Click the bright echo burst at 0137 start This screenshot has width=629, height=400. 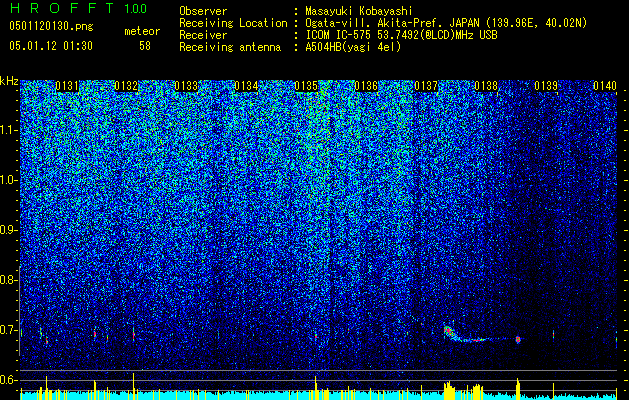448,332
